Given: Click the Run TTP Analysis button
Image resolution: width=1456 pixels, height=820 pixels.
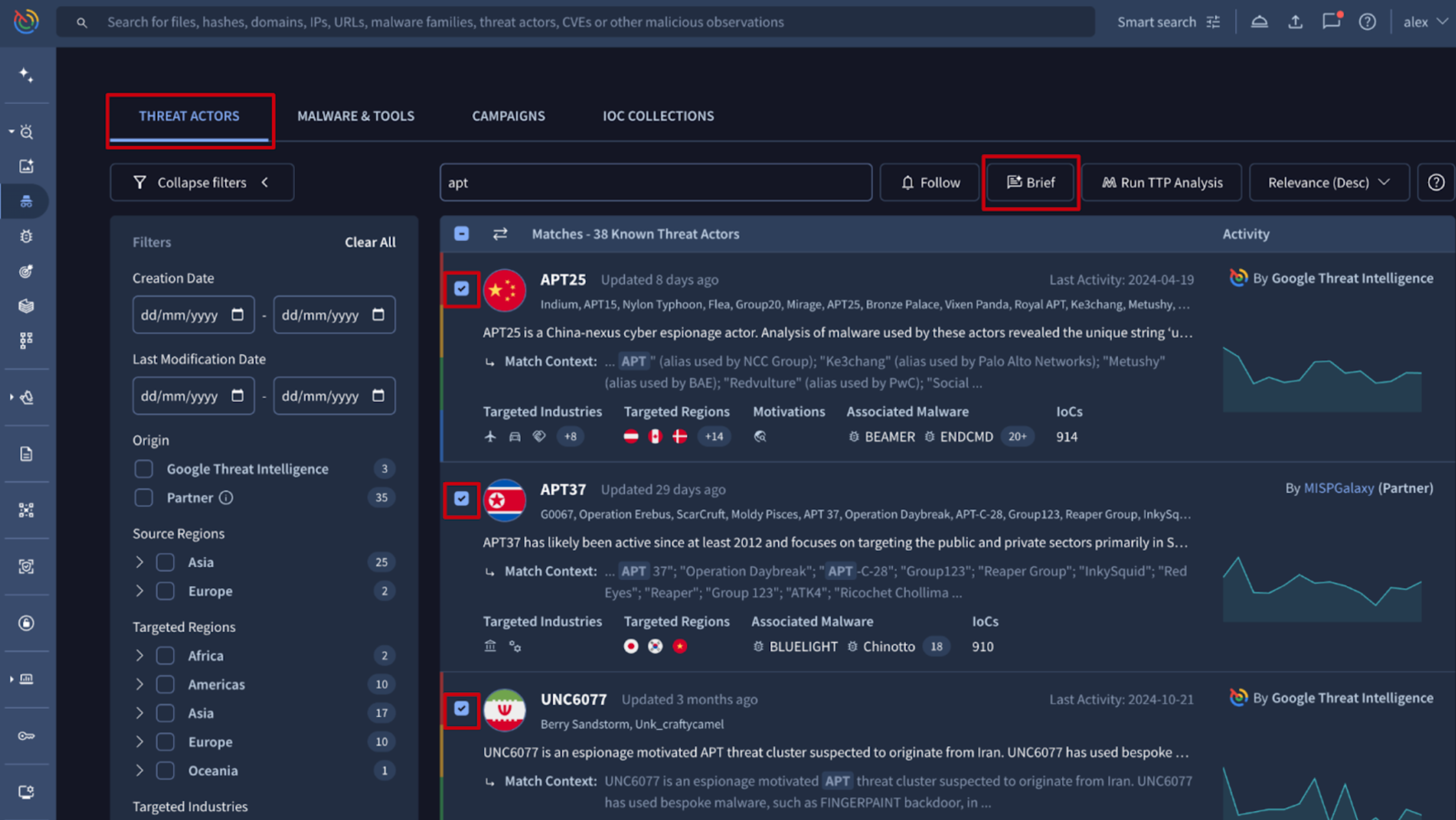Looking at the screenshot, I should point(1161,183).
